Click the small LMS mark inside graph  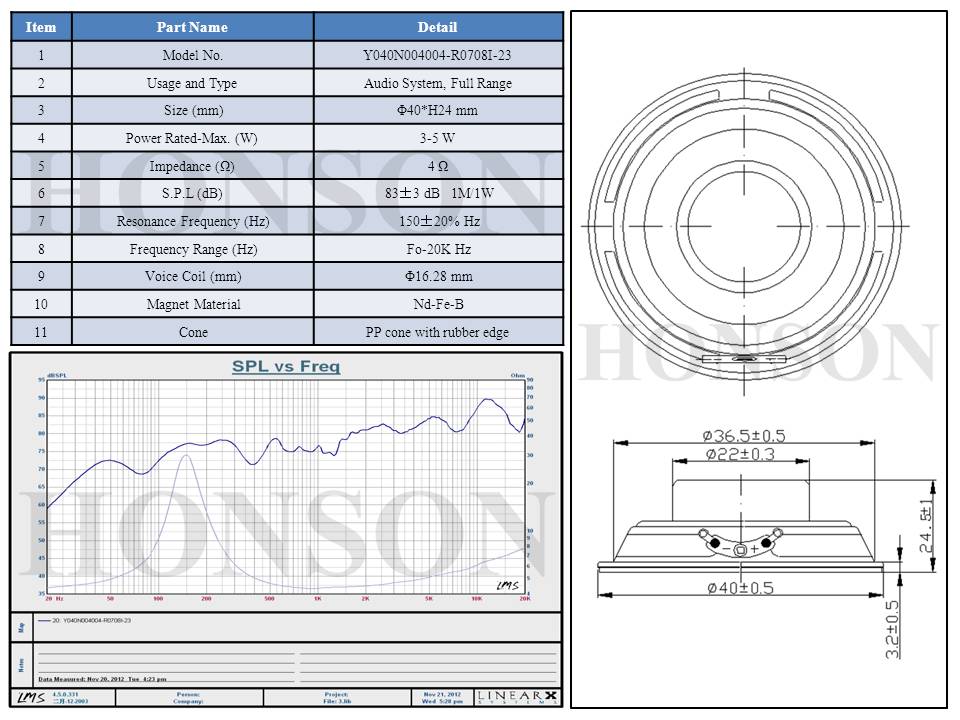click(x=506, y=585)
